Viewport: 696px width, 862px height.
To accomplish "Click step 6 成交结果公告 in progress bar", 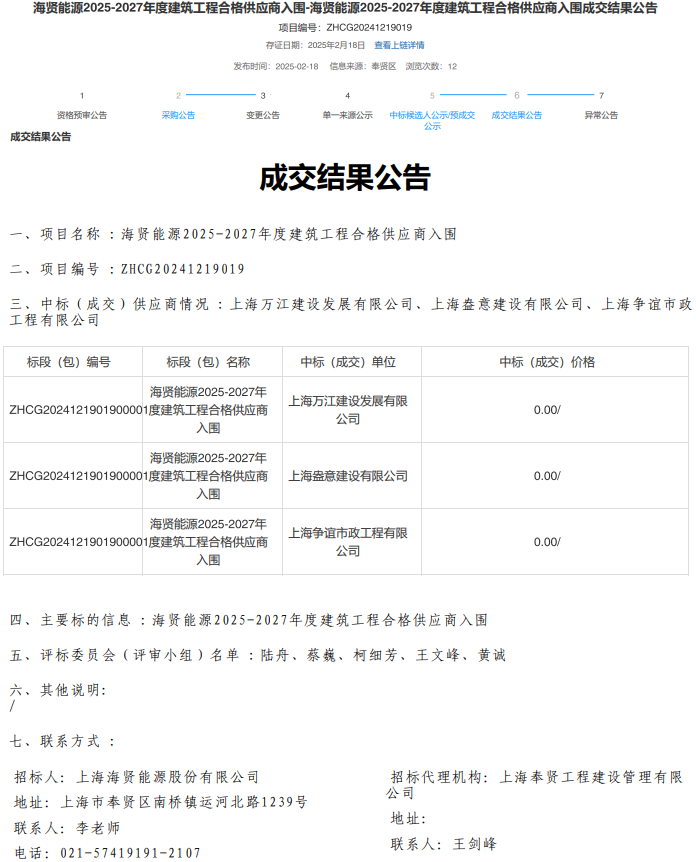I will 516,115.
